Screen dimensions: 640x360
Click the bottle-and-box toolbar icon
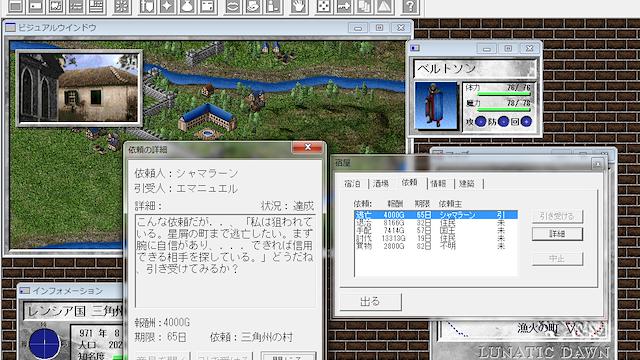pos(273,6)
